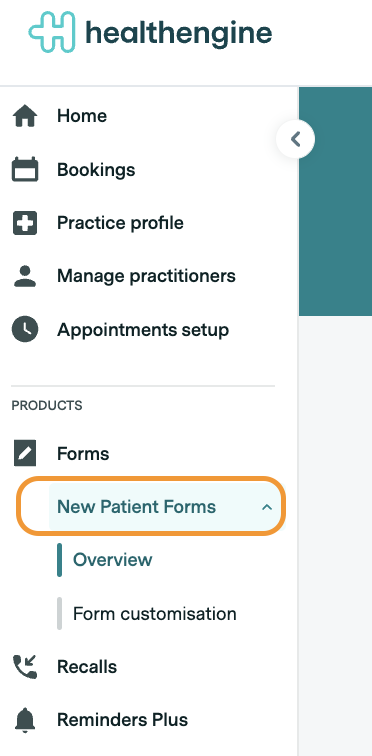Collapse New Patient Forms using its chevron
The width and height of the screenshot is (372, 756).
(266, 507)
